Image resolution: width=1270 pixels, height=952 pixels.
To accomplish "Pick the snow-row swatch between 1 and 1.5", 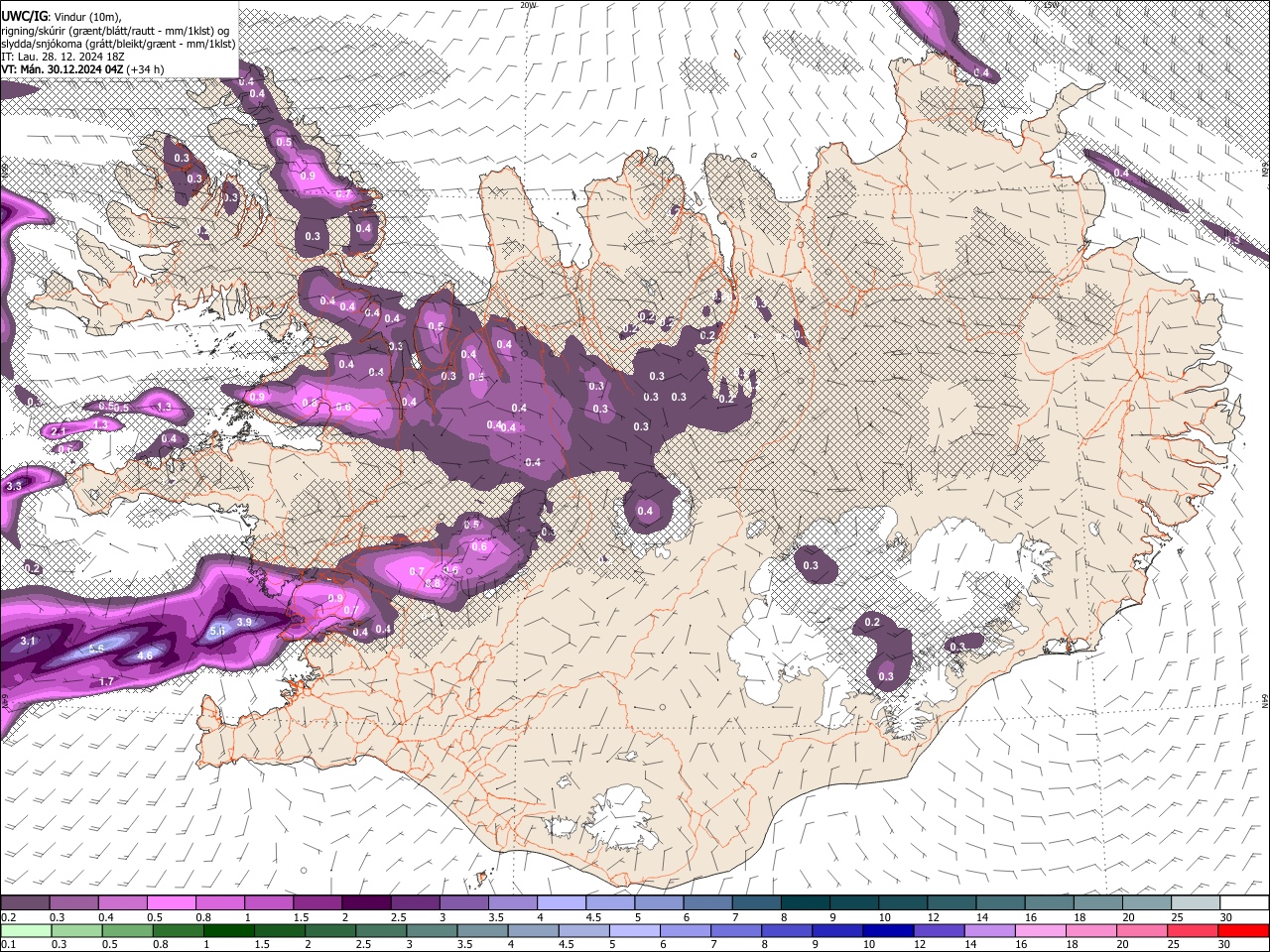I will (x=269, y=903).
